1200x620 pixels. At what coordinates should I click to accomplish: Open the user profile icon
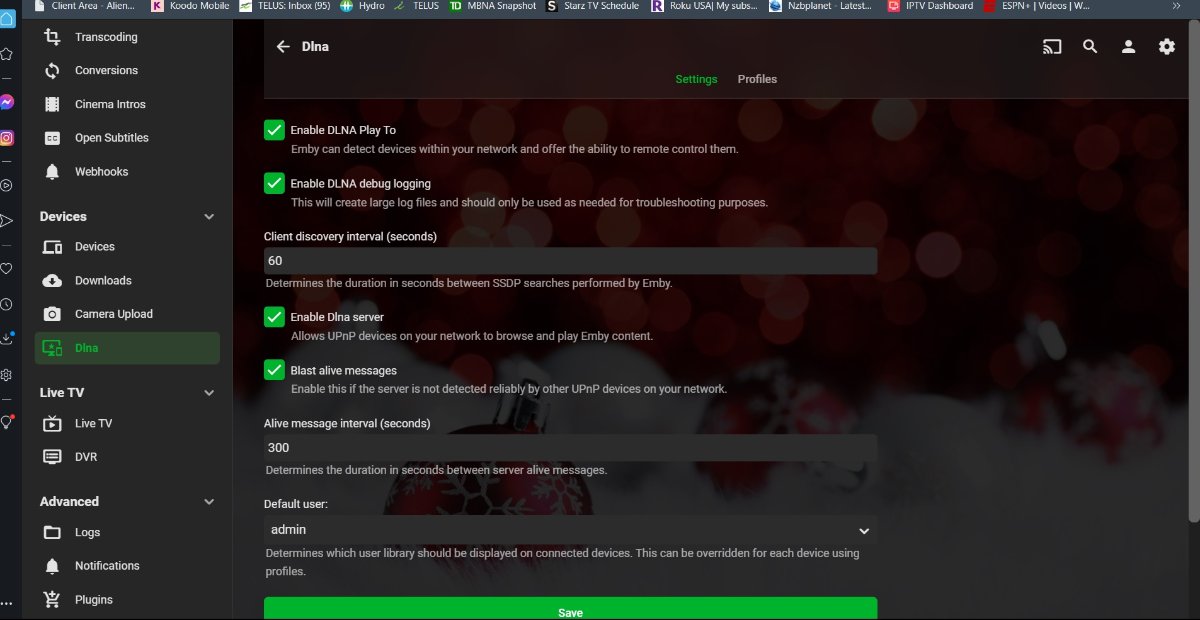1128,46
